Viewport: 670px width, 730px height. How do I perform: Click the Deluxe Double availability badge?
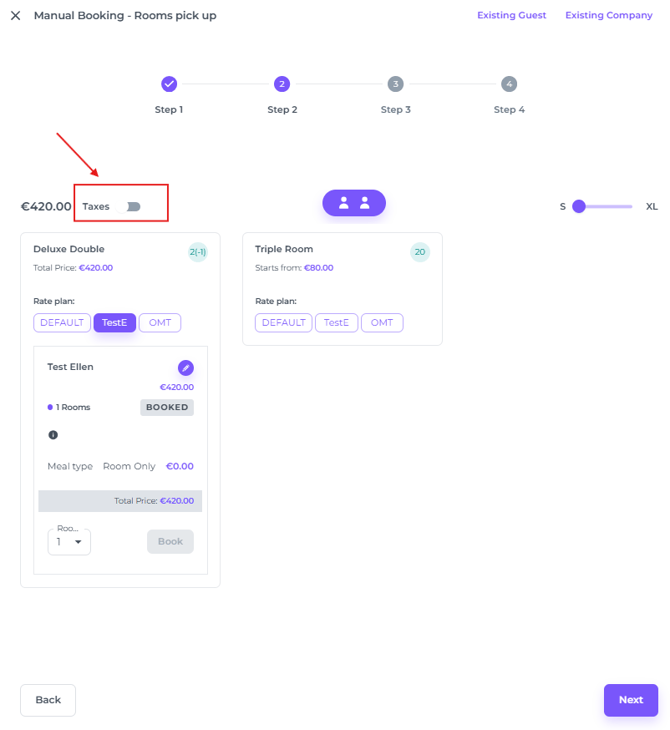click(x=197, y=252)
